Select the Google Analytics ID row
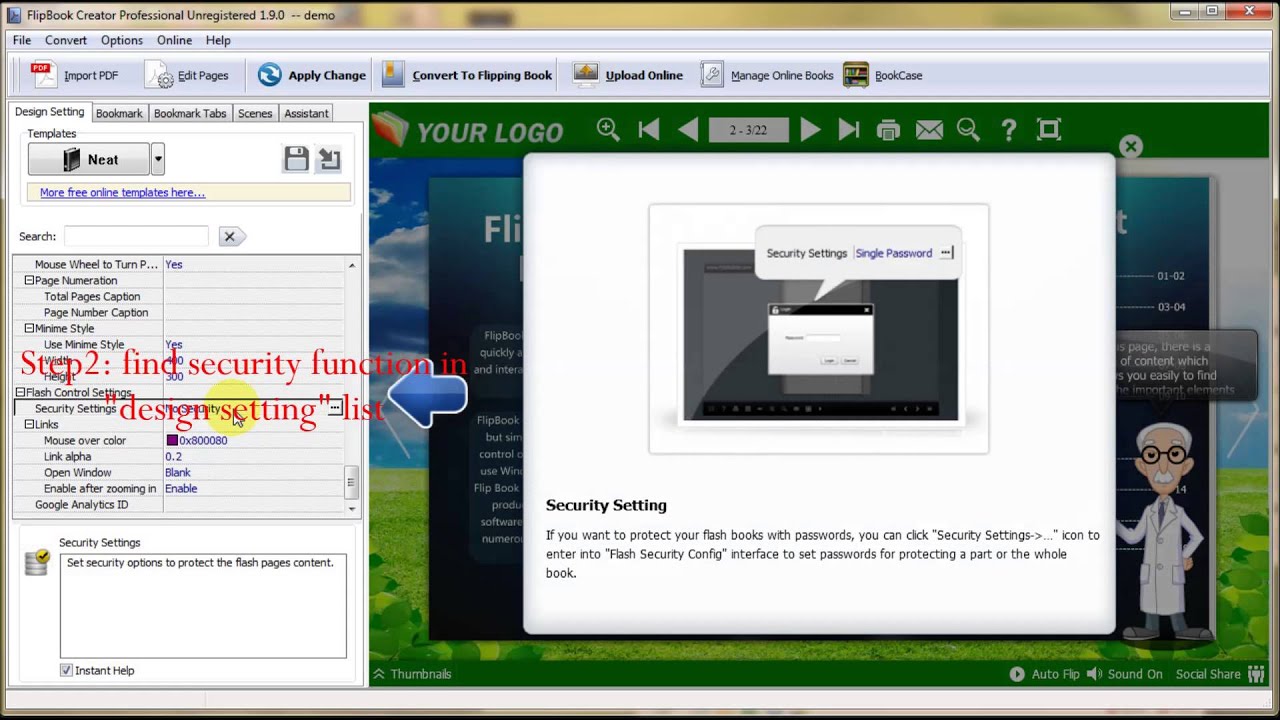This screenshot has height=720, width=1280. [179, 504]
